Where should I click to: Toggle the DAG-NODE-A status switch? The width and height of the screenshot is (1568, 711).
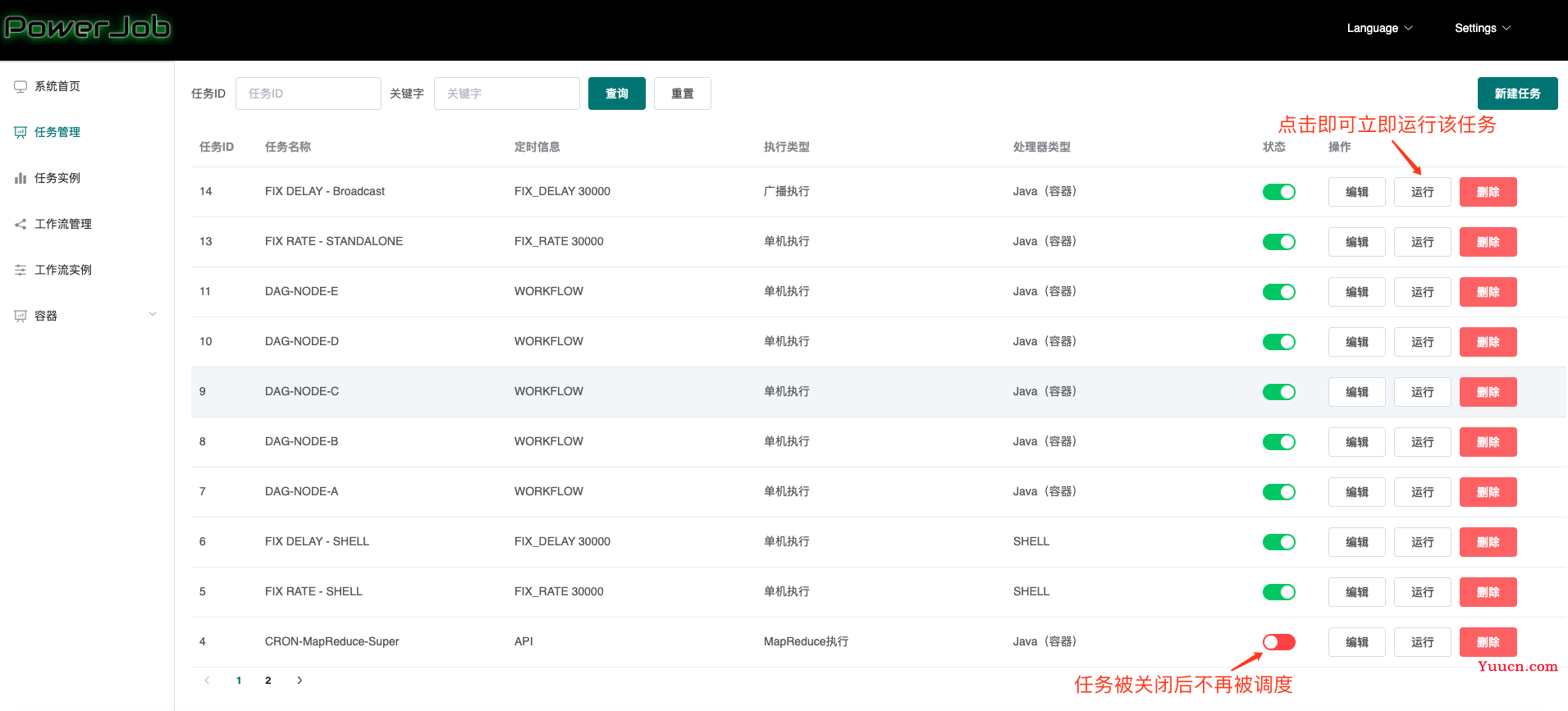coord(1279,492)
